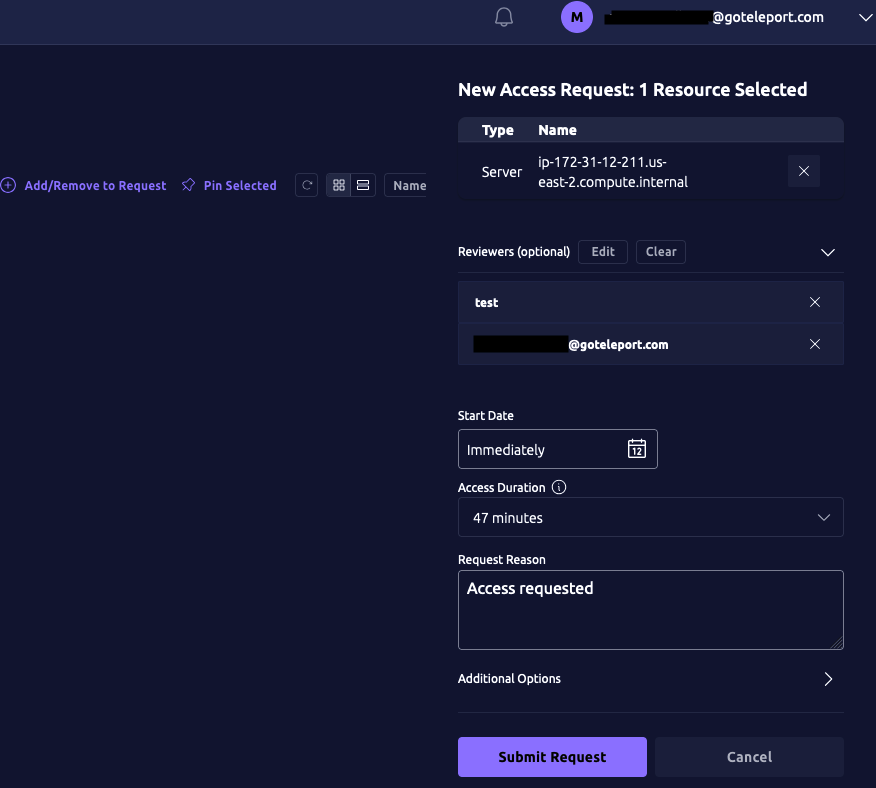Click the notification bell icon
The height and width of the screenshot is (788, 876).
504,17
